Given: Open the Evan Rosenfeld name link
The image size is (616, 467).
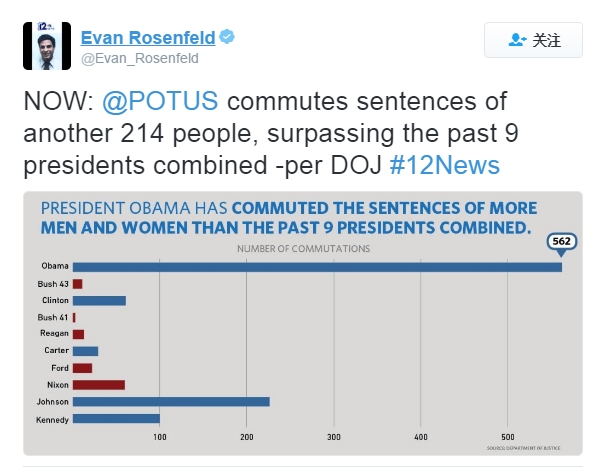Looking at the screenshot, I should [x=147, y=37].
